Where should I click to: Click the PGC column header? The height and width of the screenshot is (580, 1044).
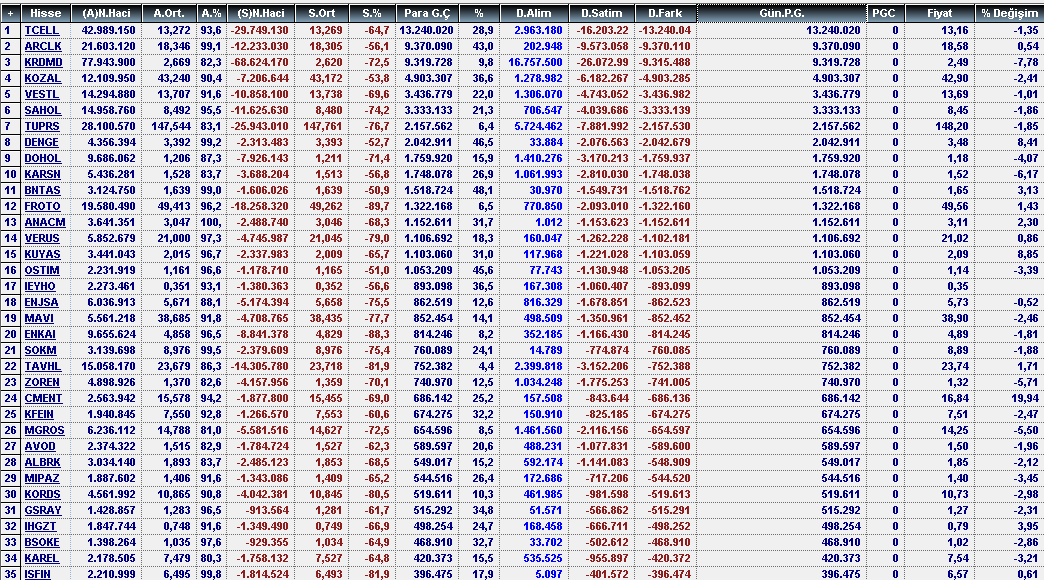pyautogui.click(x=884, y=13)
